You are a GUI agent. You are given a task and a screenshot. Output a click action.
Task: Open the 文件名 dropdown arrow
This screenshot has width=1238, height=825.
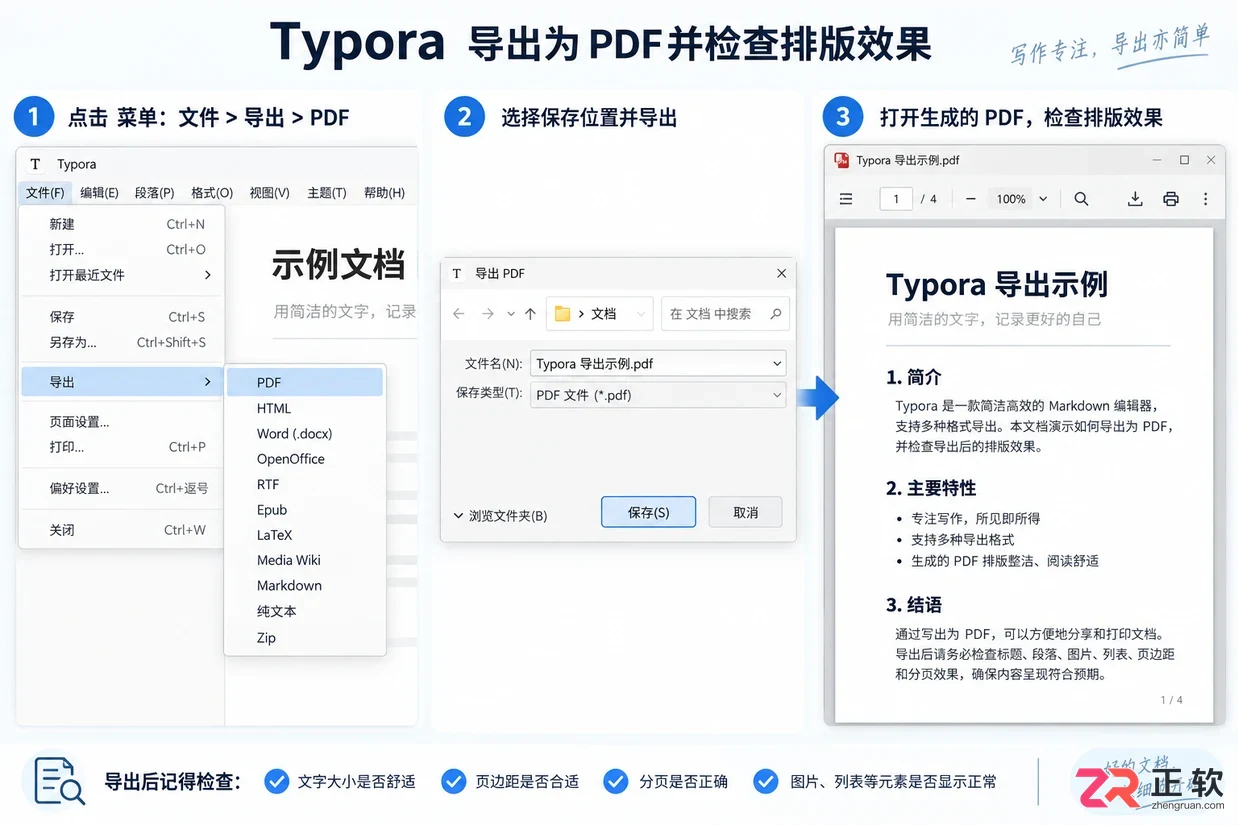coord(777,364)
